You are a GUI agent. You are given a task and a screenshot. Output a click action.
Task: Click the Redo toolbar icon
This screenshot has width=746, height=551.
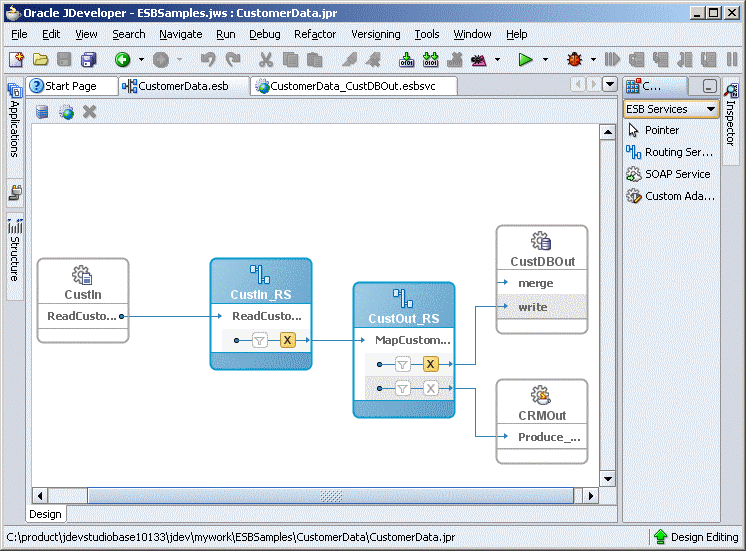[233, 59]
